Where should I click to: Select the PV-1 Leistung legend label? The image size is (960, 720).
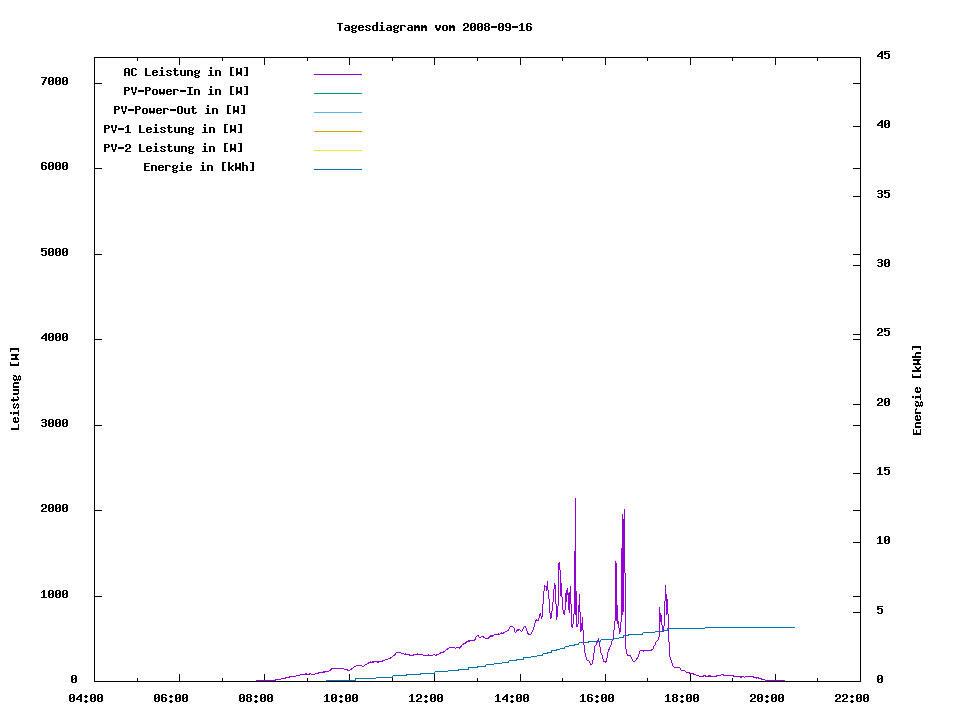173,129
